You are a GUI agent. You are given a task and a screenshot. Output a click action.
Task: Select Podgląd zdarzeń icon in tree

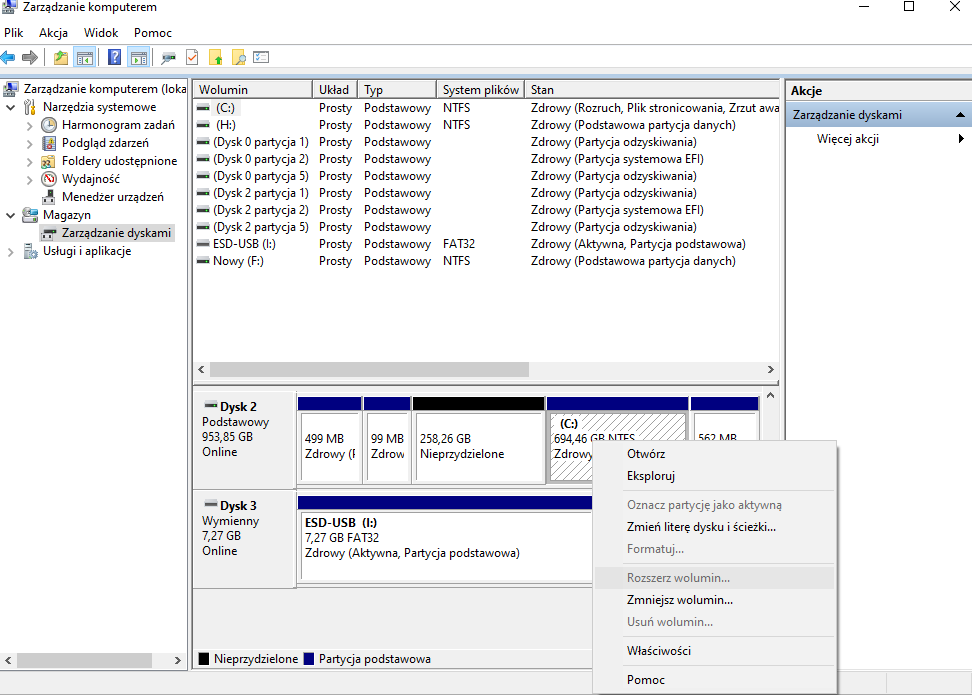(x=49, y=143)
